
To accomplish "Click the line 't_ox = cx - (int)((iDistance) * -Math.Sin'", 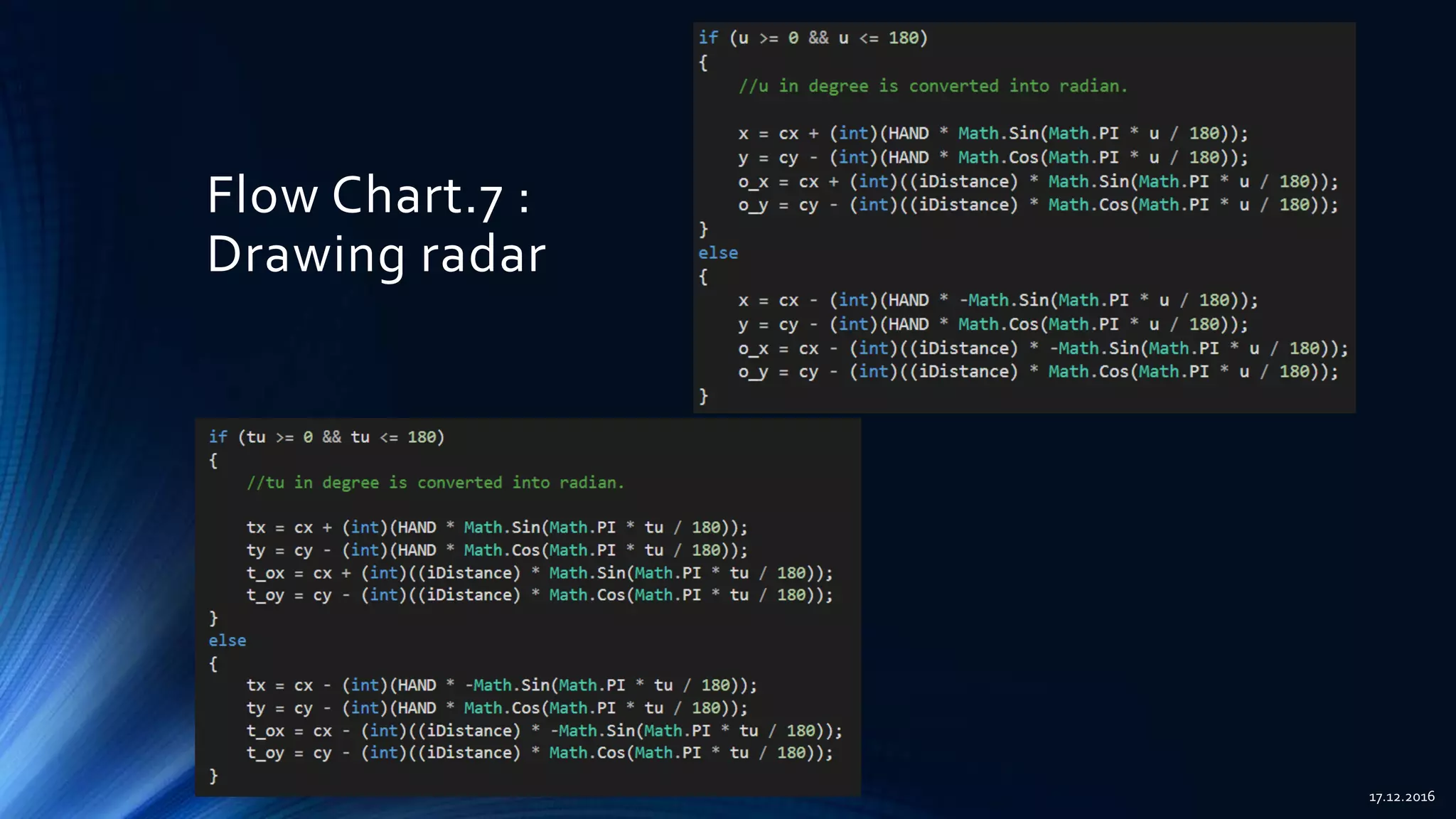I will click(545, 731).
